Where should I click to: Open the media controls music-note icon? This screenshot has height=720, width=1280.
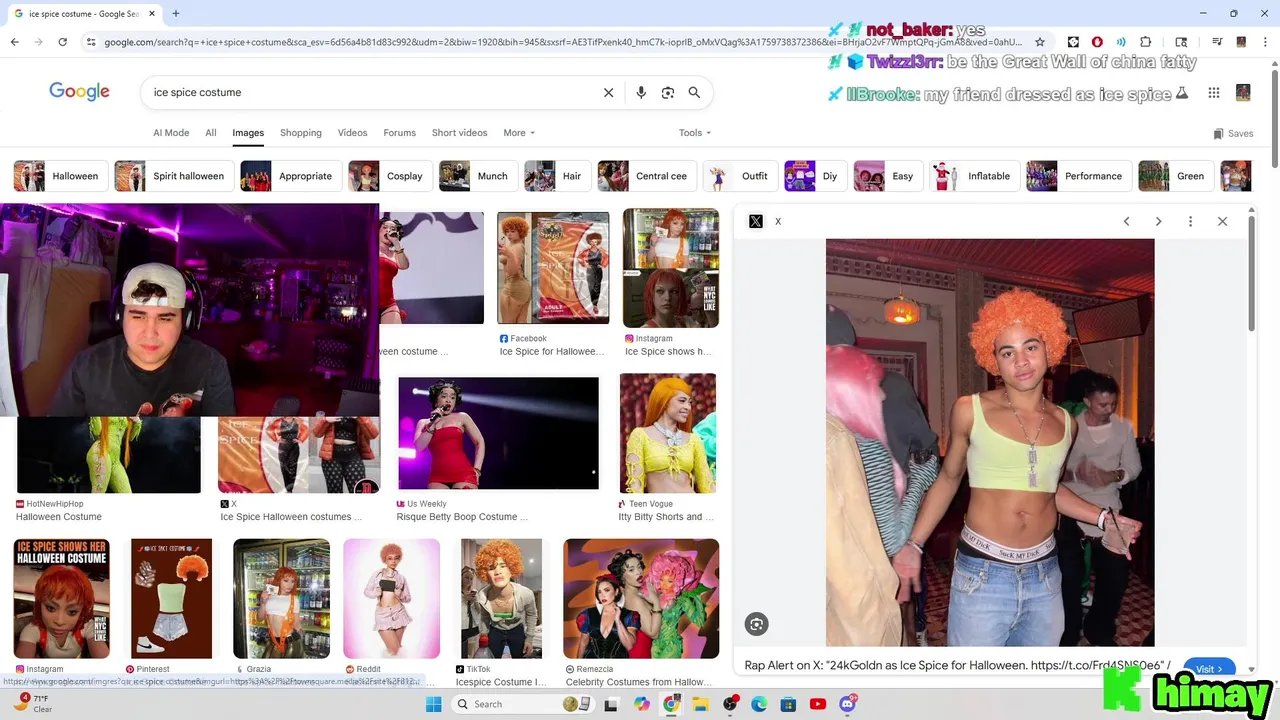(1217, 42)
